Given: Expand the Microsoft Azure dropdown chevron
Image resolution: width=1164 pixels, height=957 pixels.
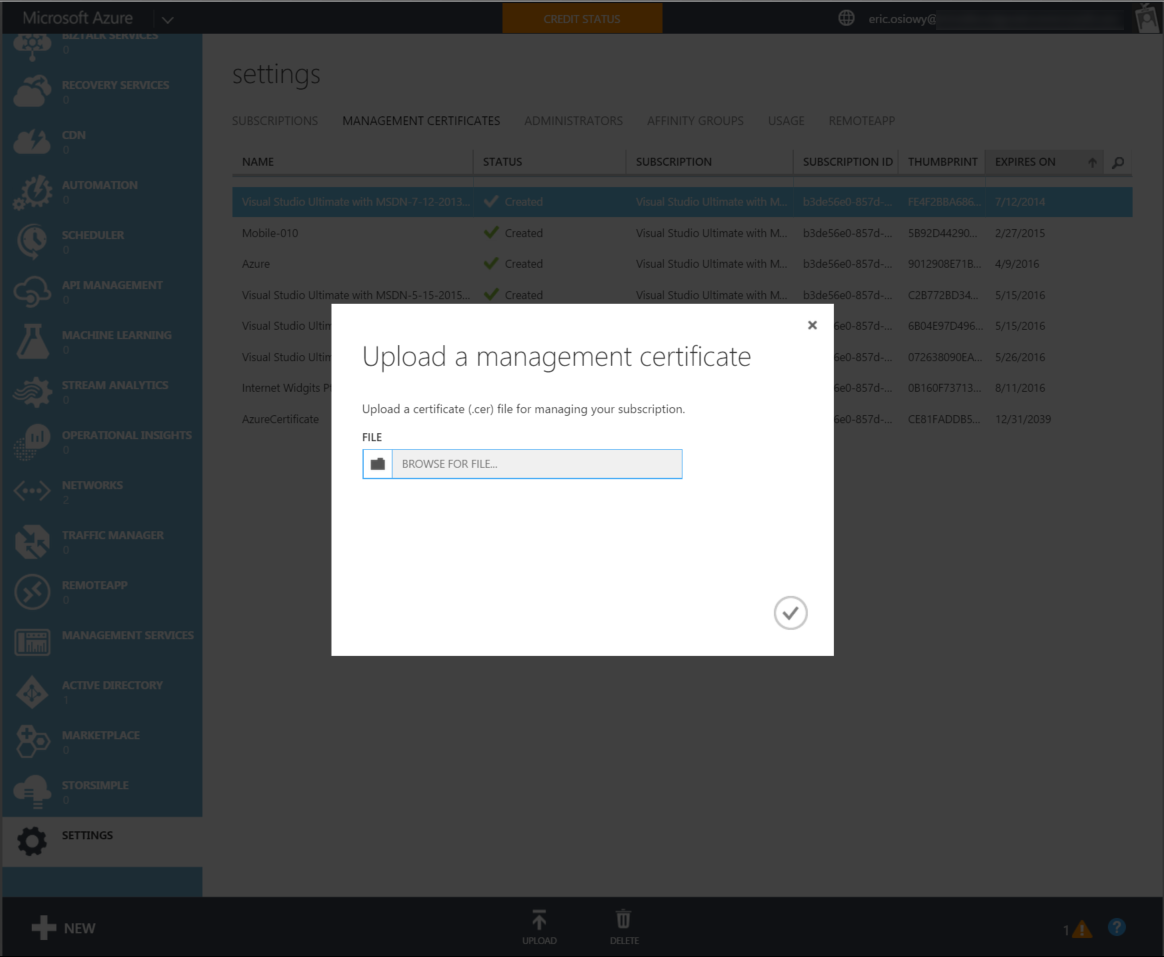Looking at the screenshot, I should coord(168,20).
